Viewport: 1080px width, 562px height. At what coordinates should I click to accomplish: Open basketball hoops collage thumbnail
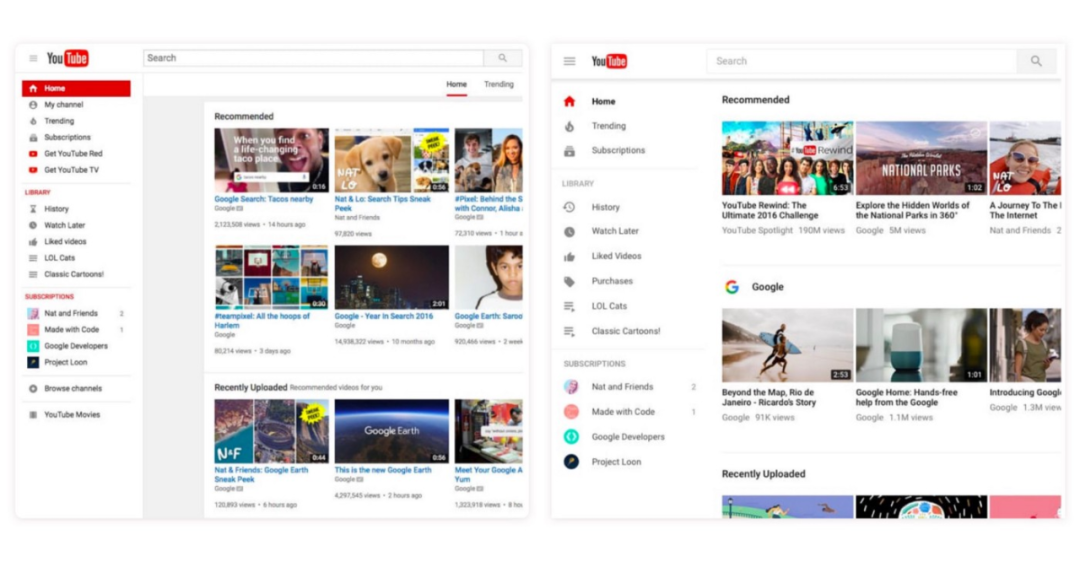coord(271,278)
